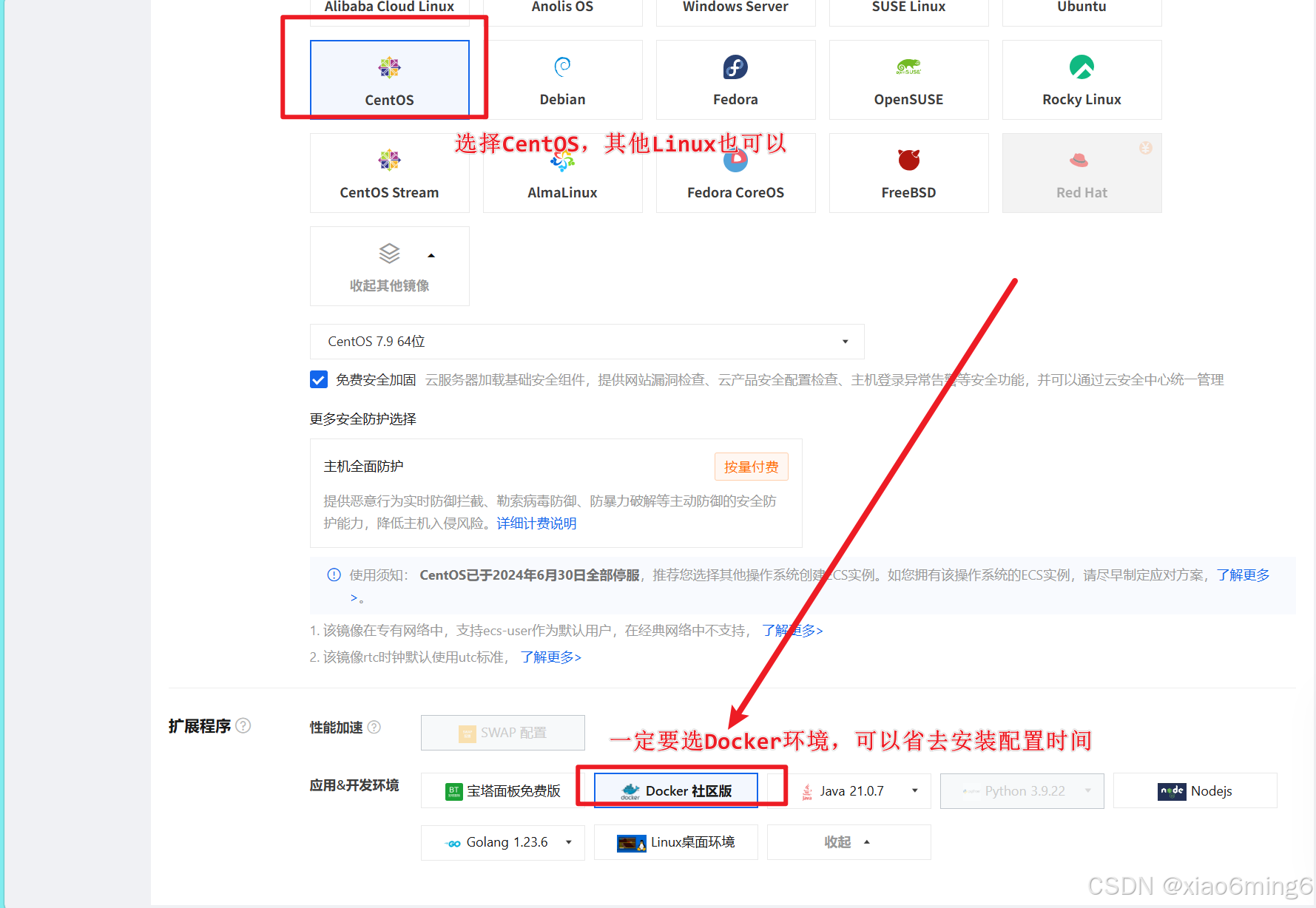This screenshot has height=908, width=1316.
Task: Pick the AlmaLinux image card
Action: (x=562, y=173)
